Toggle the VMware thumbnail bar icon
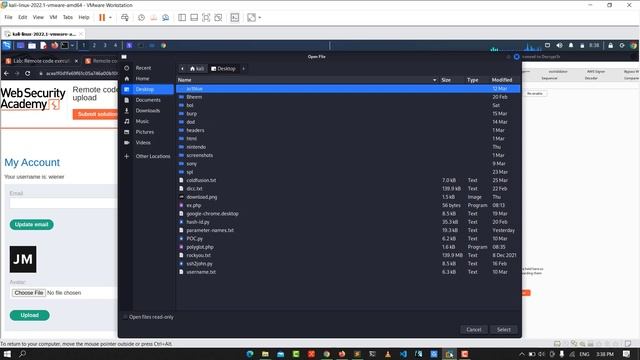This screenshot has height=360, width=640. [x=194, y=18]
